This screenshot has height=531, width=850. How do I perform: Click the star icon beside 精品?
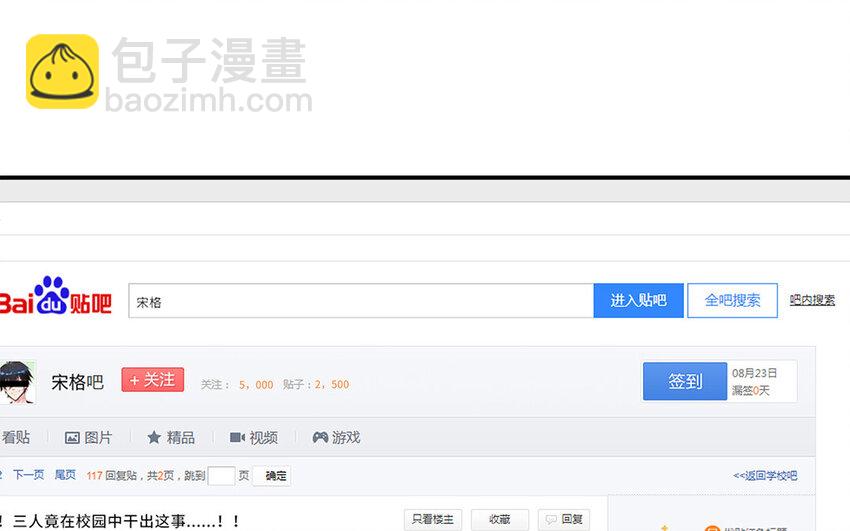pyautogui.click(x=154, y=437)
